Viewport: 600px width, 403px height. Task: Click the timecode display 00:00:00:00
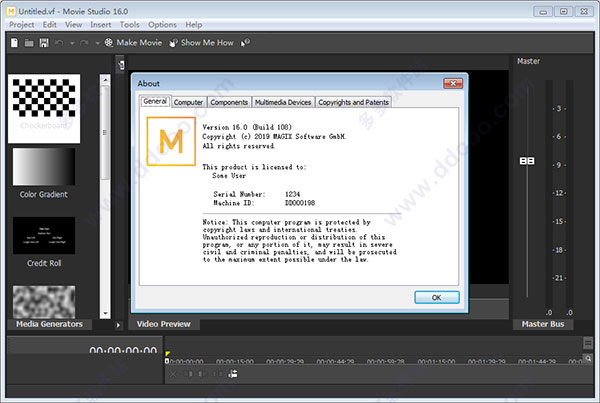point(123,350)
